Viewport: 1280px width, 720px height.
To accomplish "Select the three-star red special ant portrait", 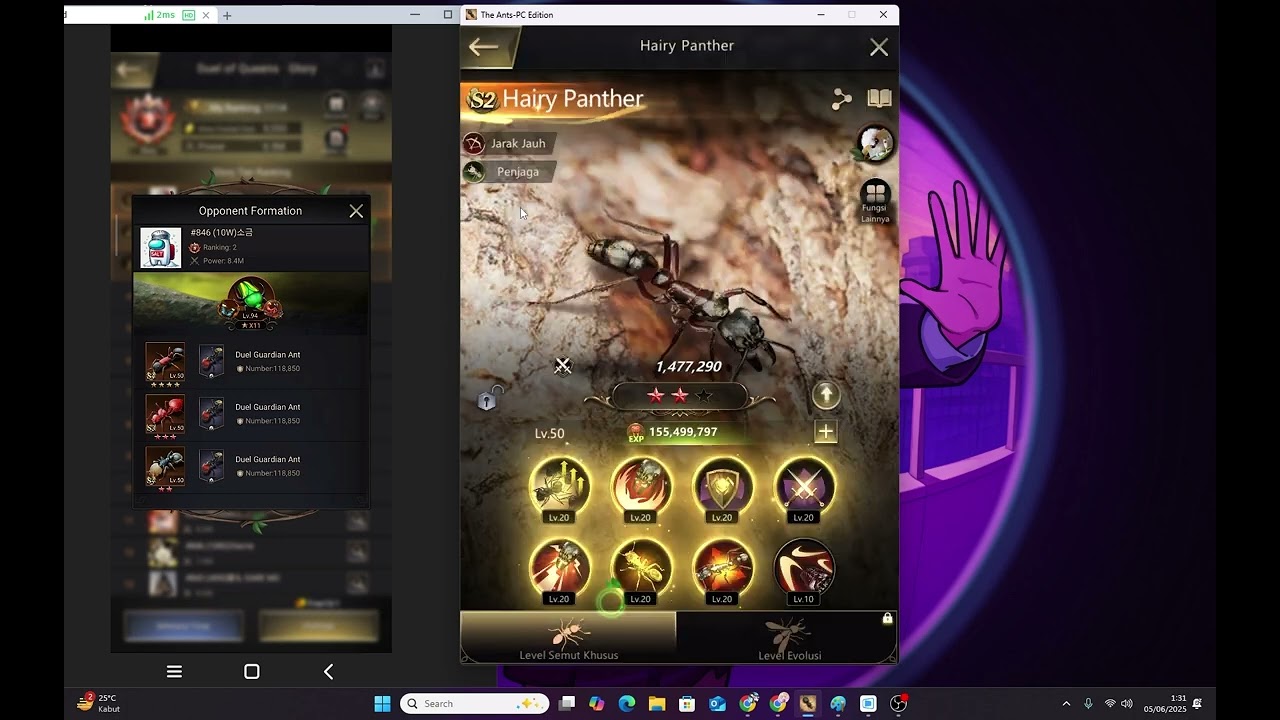I will [x=165, y=415].
